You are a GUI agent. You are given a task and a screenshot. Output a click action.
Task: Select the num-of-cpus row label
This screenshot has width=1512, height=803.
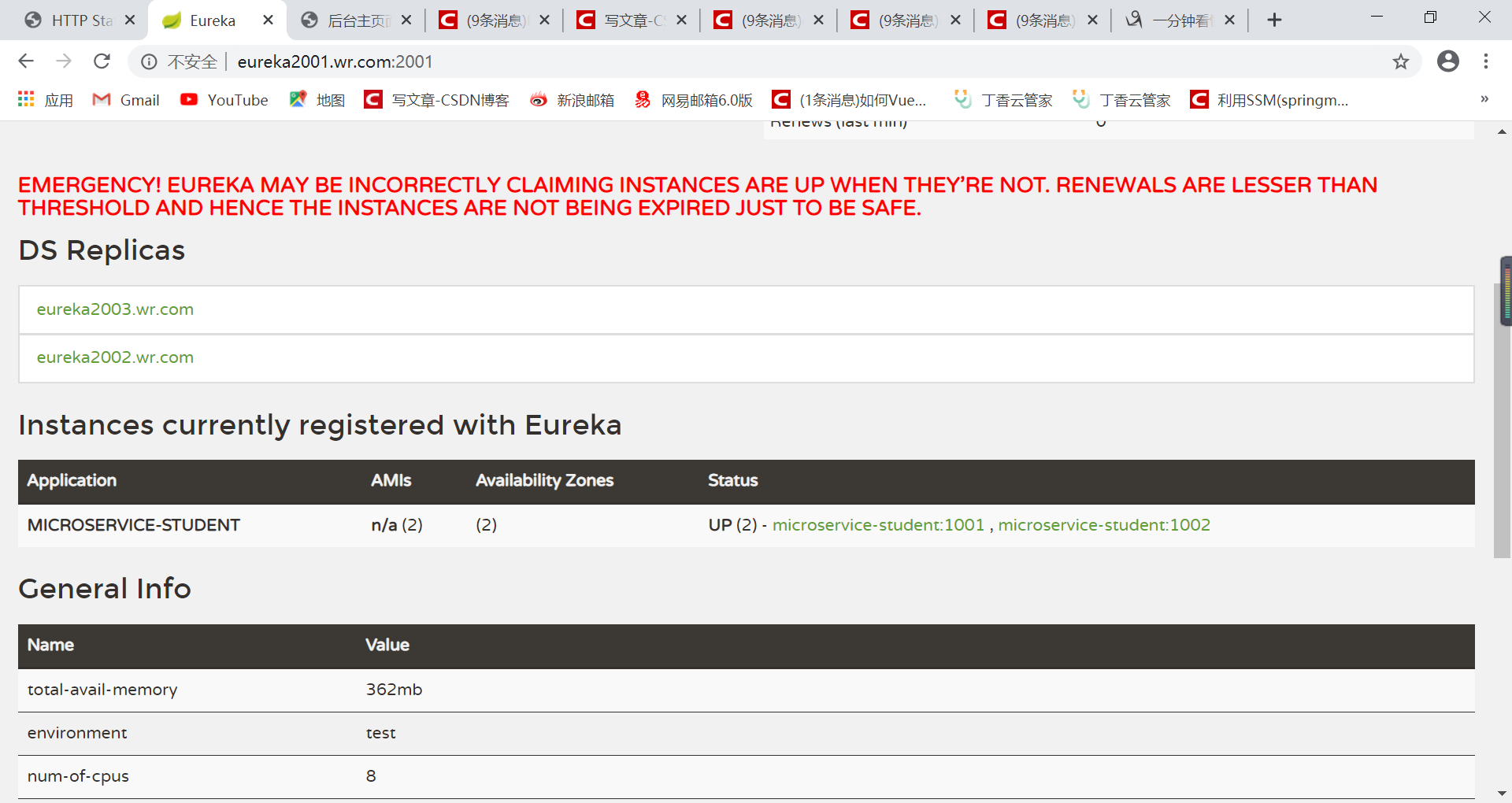click(78, 776)
